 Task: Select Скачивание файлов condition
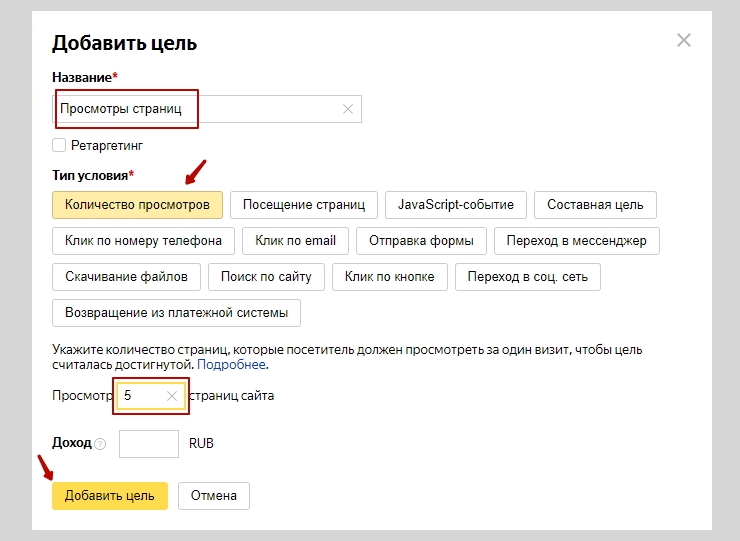click(126, 277)
